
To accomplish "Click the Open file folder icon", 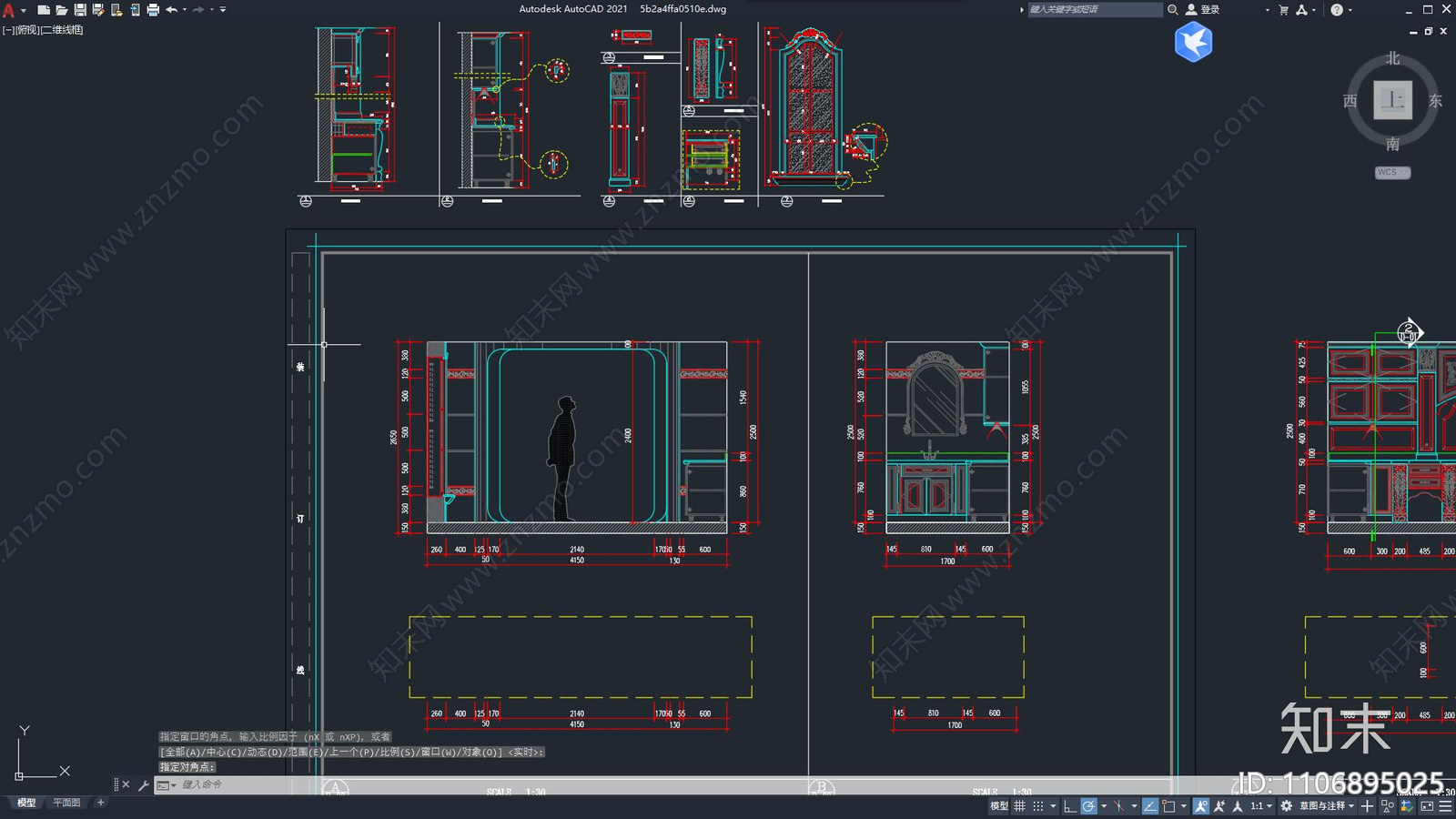I will tap(61, 10).
